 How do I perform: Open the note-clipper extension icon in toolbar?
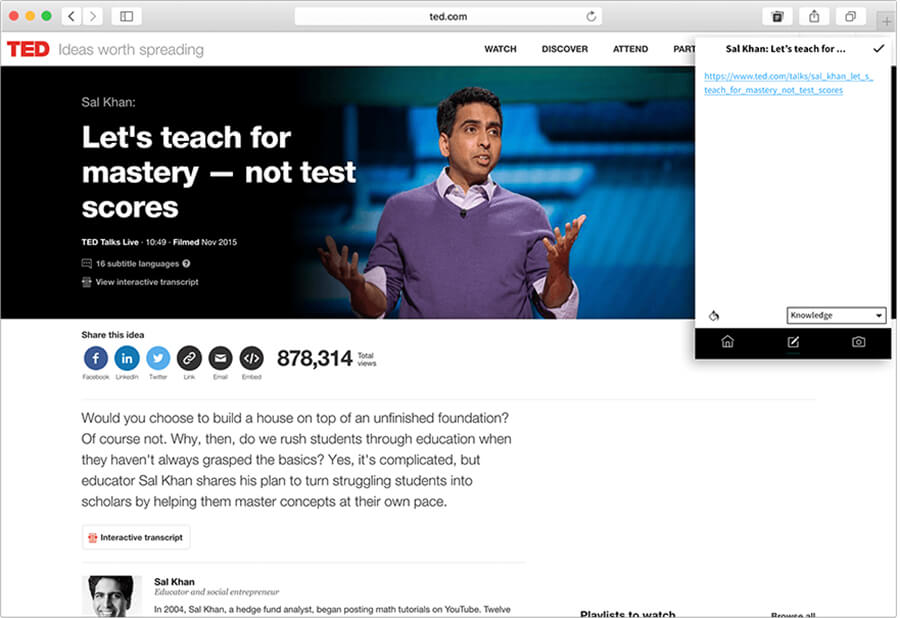pyautogui.click(x=777, y=16)
